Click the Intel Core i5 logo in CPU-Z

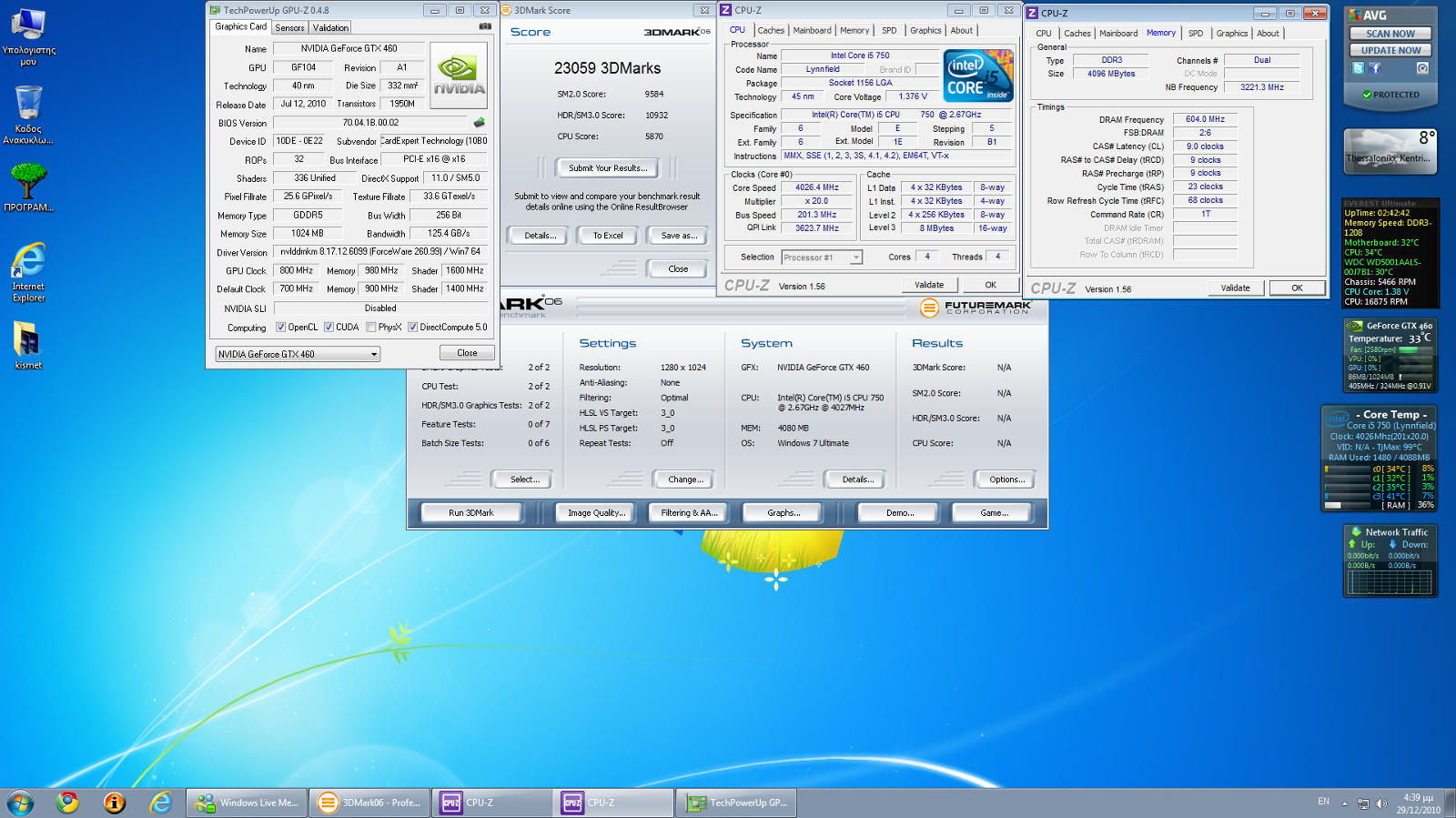pos(979,76)
